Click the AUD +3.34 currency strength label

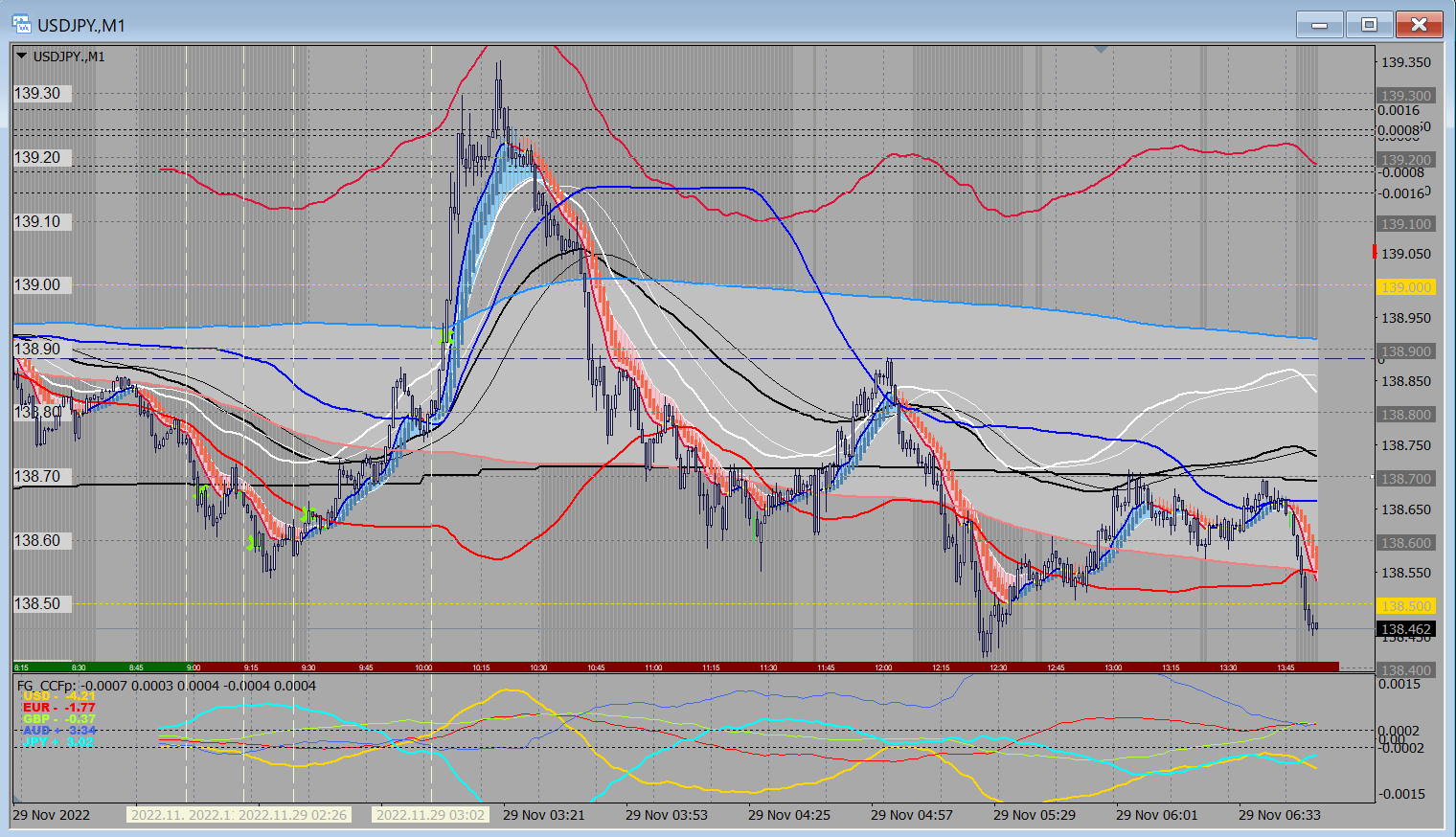point(59,731)
